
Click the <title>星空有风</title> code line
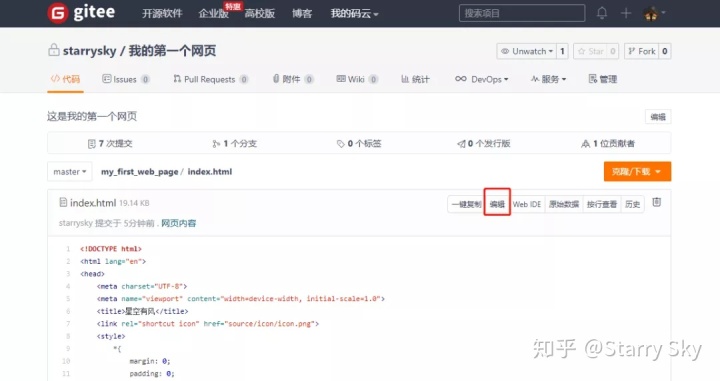point(142,311)
